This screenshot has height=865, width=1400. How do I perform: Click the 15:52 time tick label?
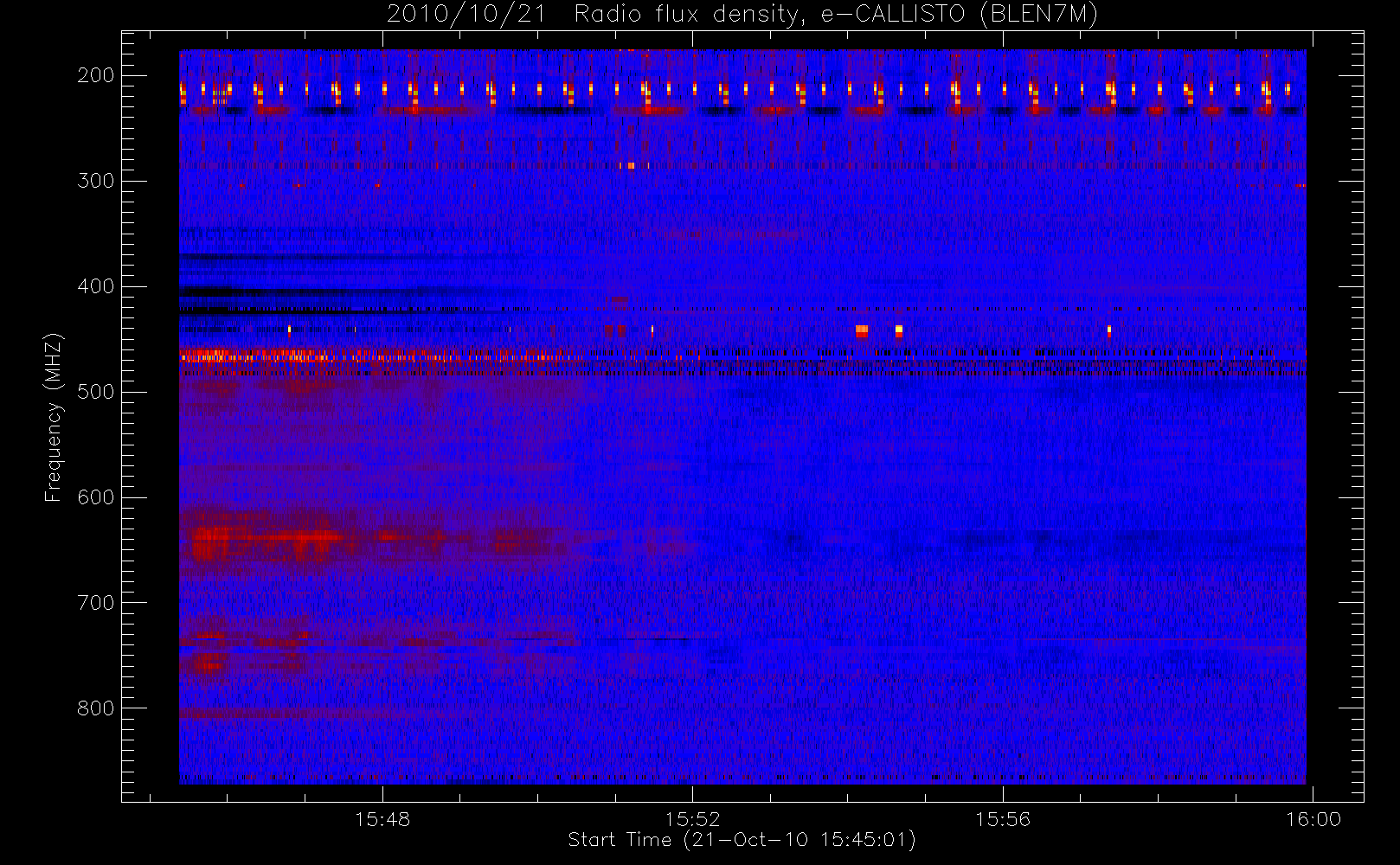pos(692,819)
